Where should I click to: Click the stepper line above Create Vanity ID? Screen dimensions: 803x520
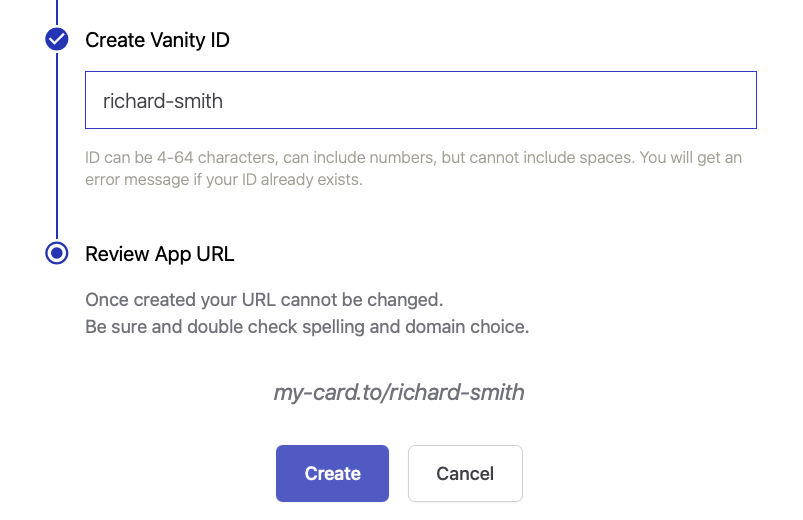click(57, 12)
